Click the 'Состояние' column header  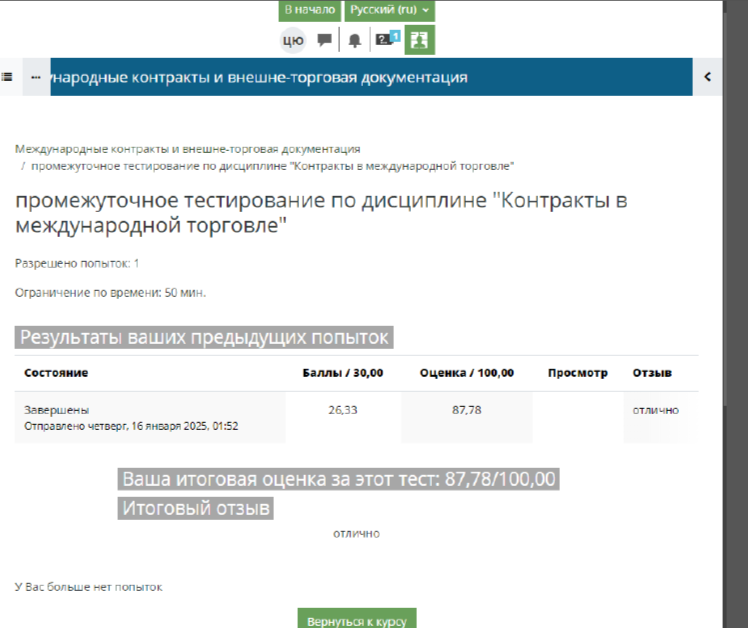(x=56, y=373)
